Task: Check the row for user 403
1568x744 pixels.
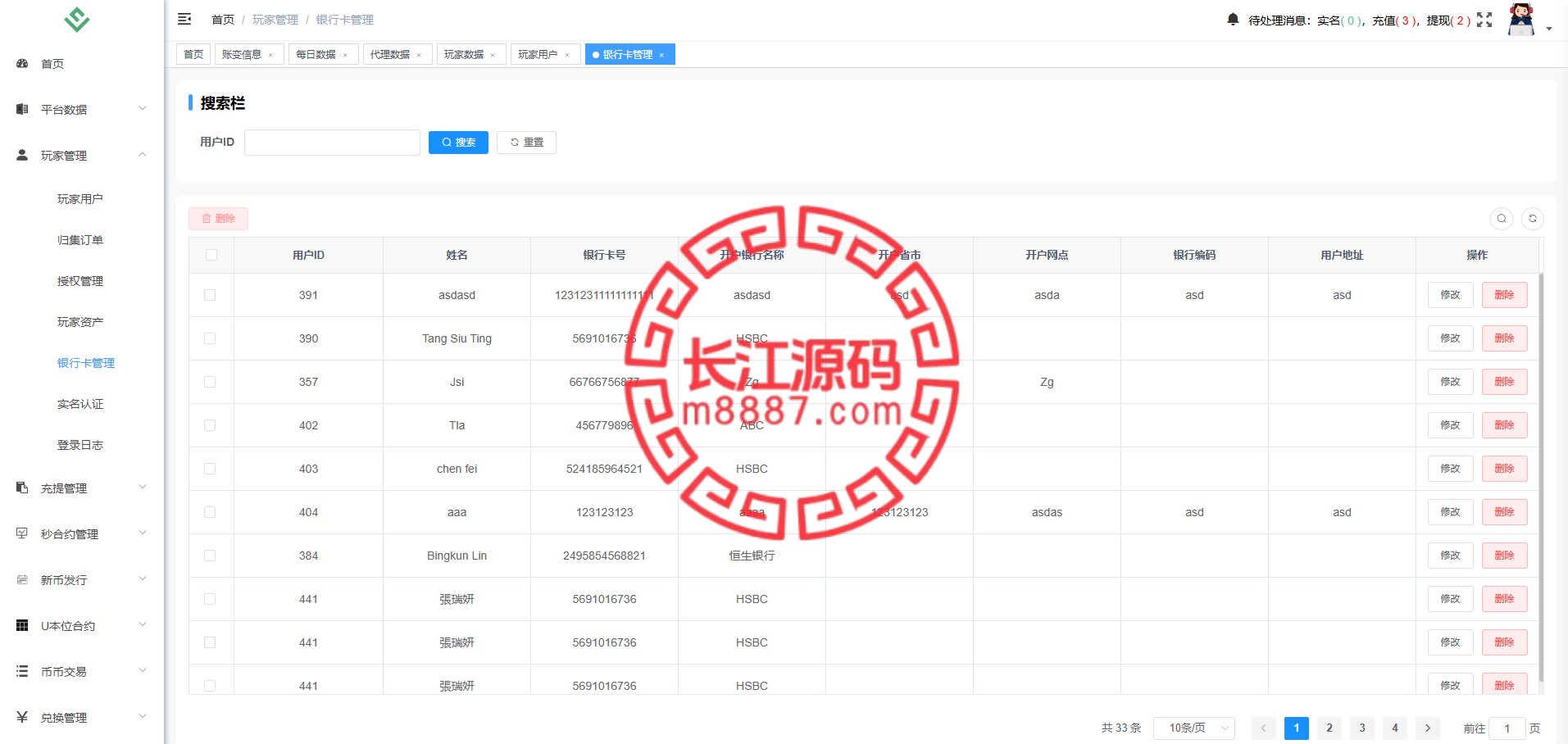Action: click(210, 469)
